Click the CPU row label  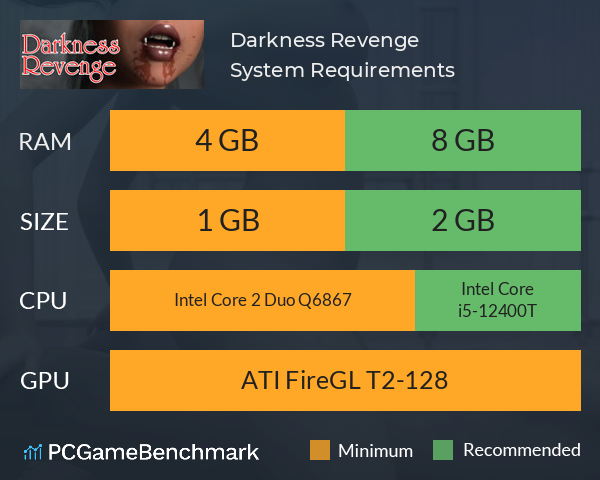coord(43,301)
